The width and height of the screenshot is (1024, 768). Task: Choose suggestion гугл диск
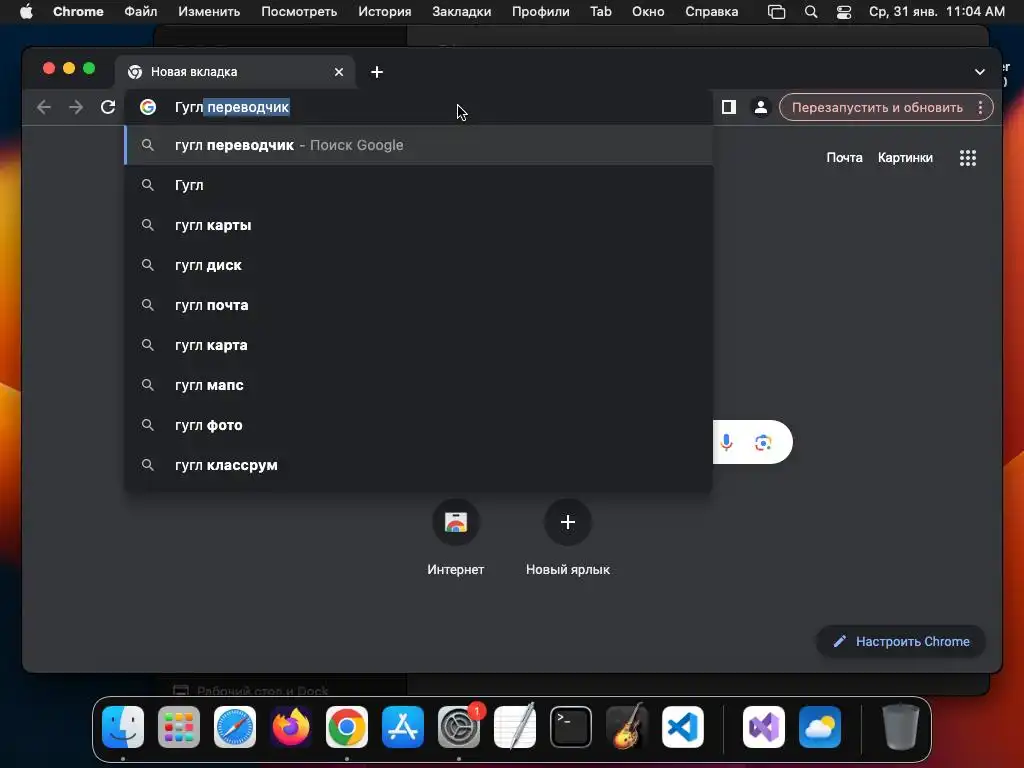click(x=419, y=265)
